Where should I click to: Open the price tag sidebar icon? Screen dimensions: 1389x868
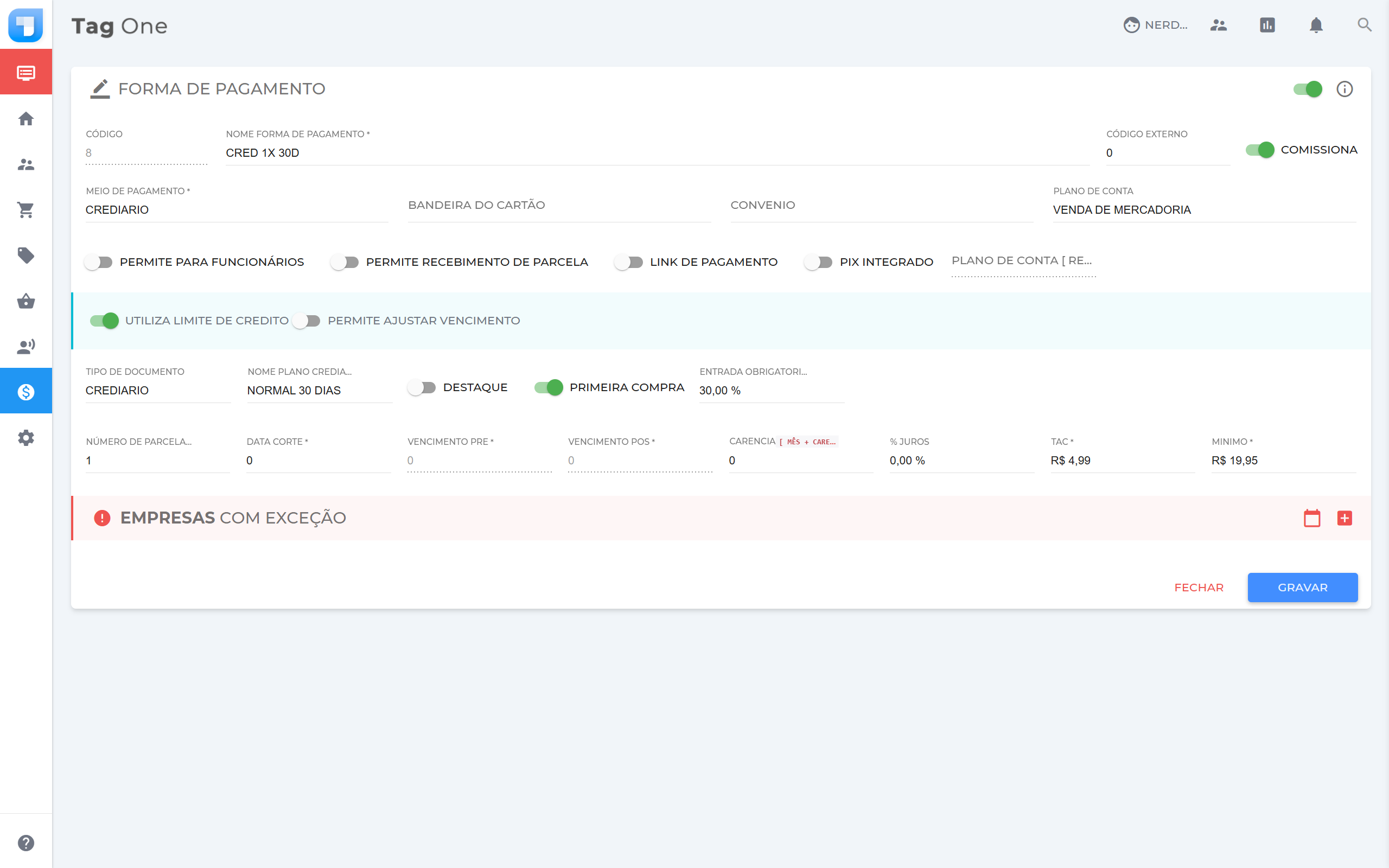click(26, 256)
